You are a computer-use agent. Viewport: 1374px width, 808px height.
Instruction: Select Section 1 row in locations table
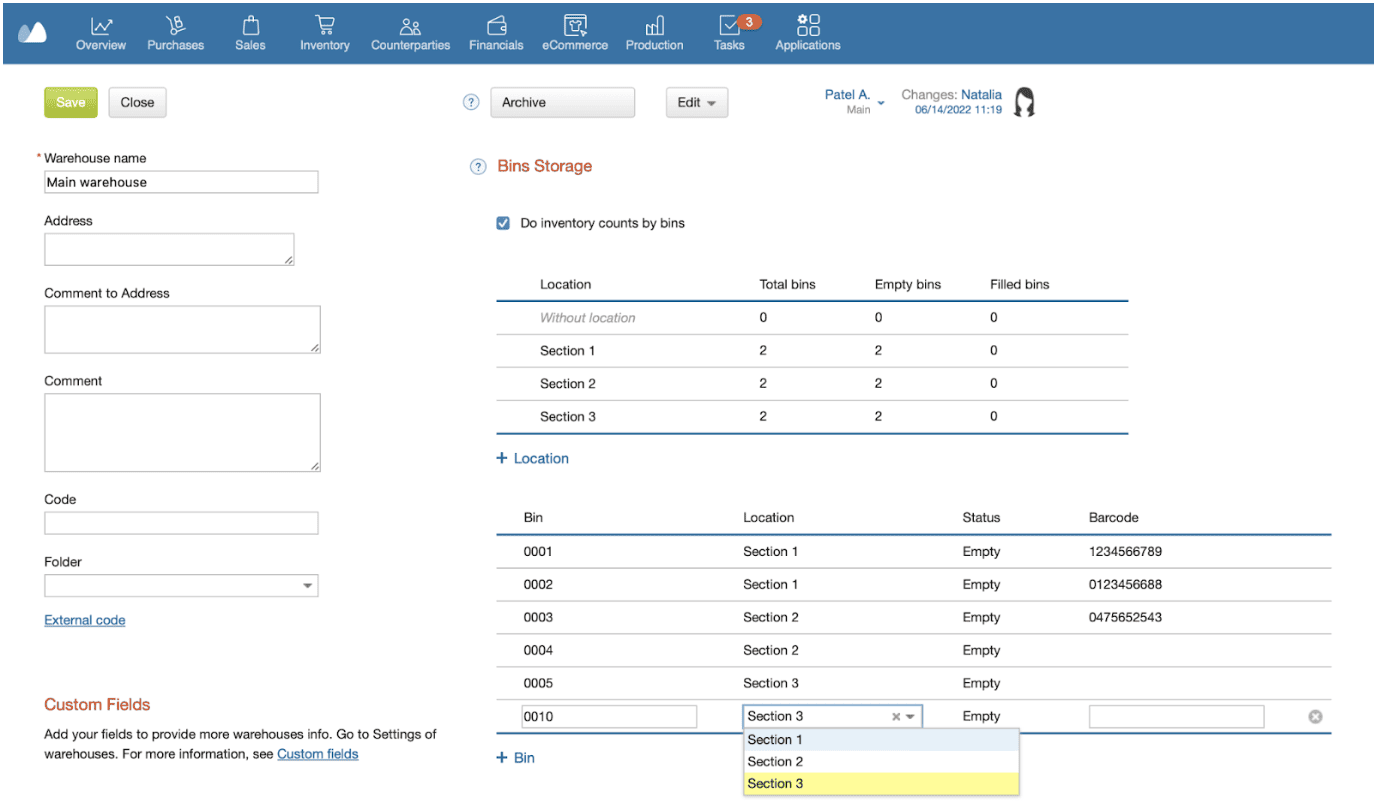point(812,351)
